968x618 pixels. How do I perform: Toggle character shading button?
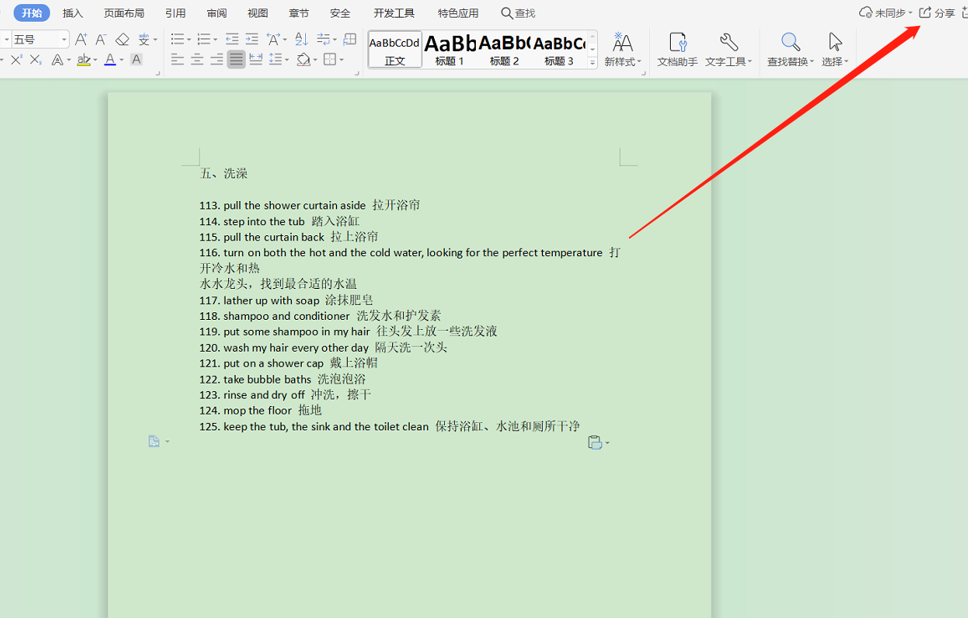click(136, 60)
